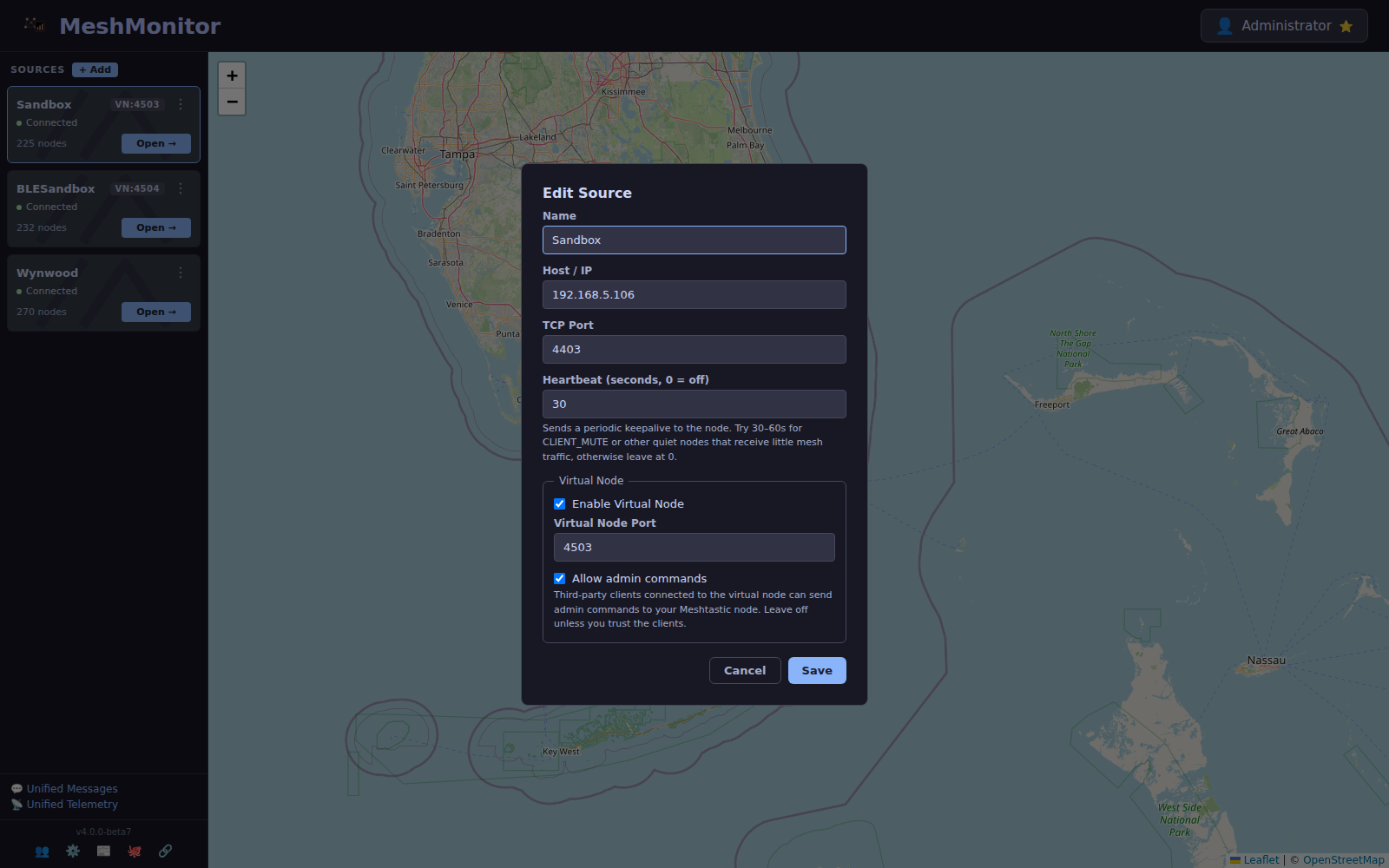This screenshot has height=868, width=1389.
Task: Click Connected status under Sandbox
Action: tap(51, 122)
